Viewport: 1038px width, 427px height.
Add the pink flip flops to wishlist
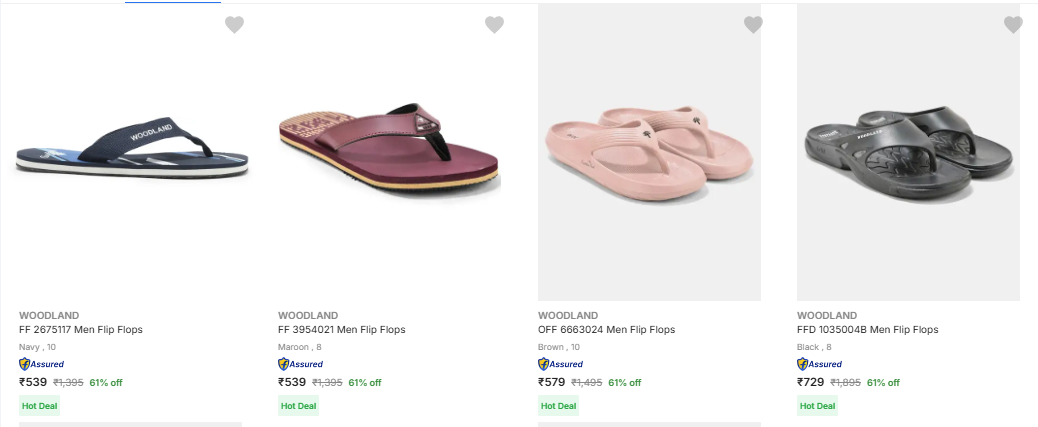point(753,25)
